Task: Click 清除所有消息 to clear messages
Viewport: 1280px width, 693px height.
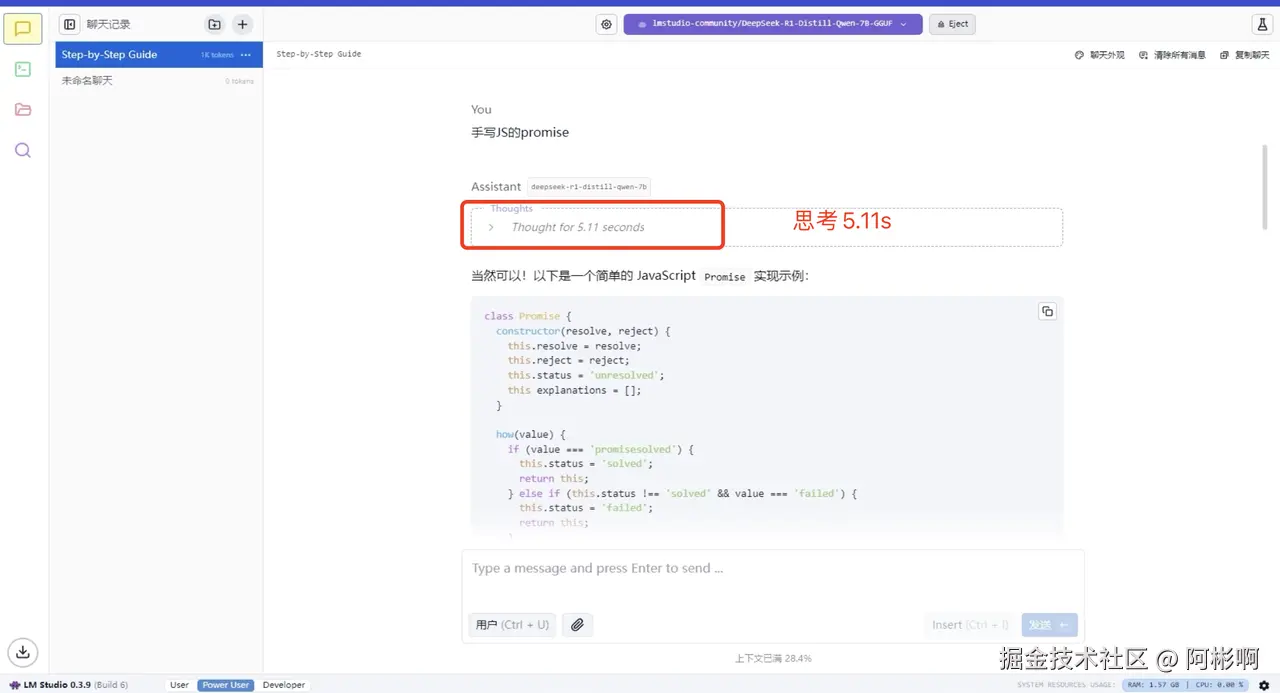Action: [1172, 55]
